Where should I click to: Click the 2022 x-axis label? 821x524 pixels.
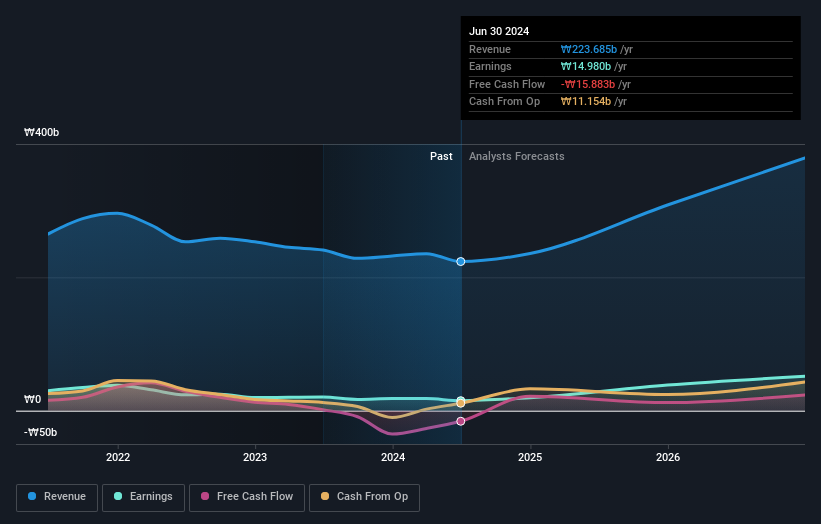pos(118,457)
